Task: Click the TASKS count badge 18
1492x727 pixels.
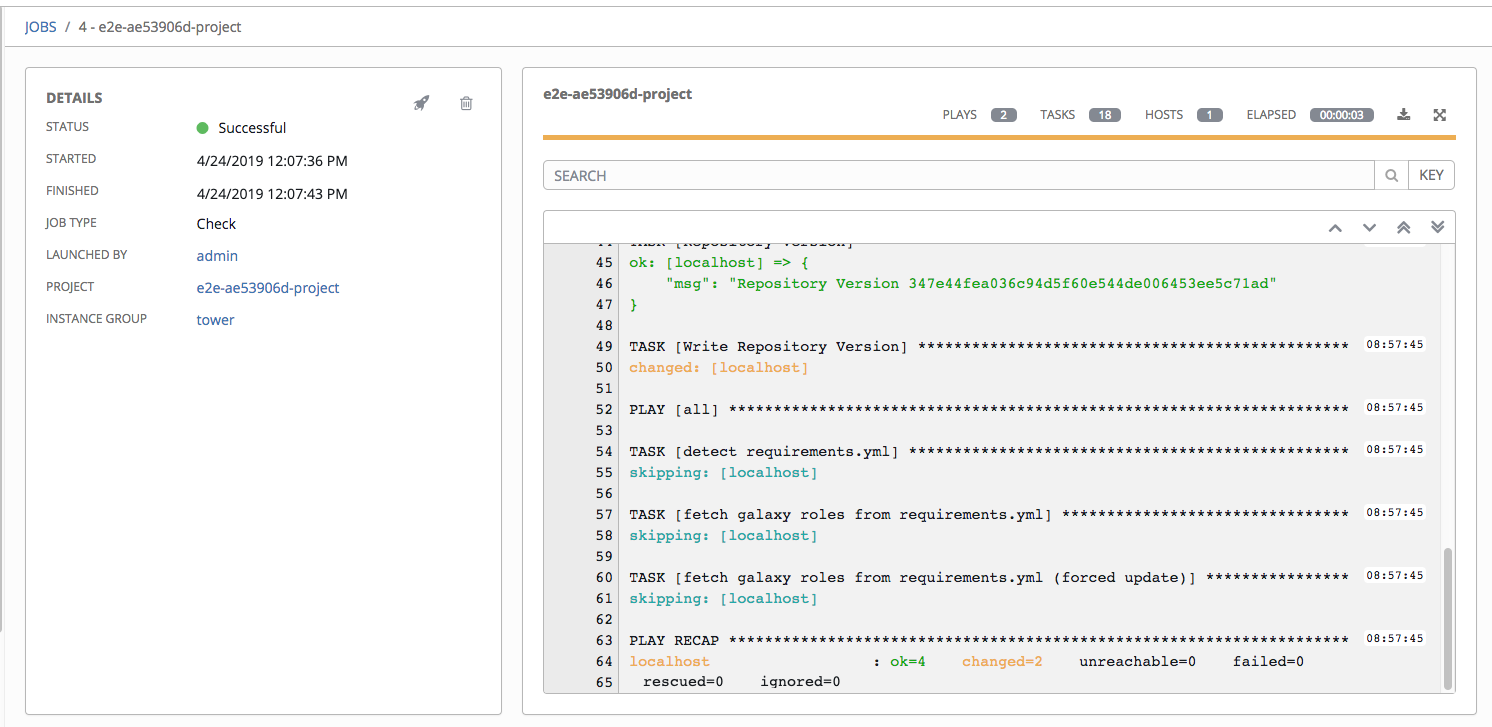Action: 1105,115
